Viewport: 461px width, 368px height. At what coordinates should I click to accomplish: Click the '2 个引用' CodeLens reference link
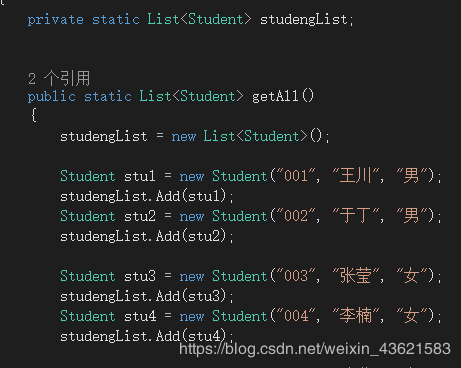click(x=59, y=79)
